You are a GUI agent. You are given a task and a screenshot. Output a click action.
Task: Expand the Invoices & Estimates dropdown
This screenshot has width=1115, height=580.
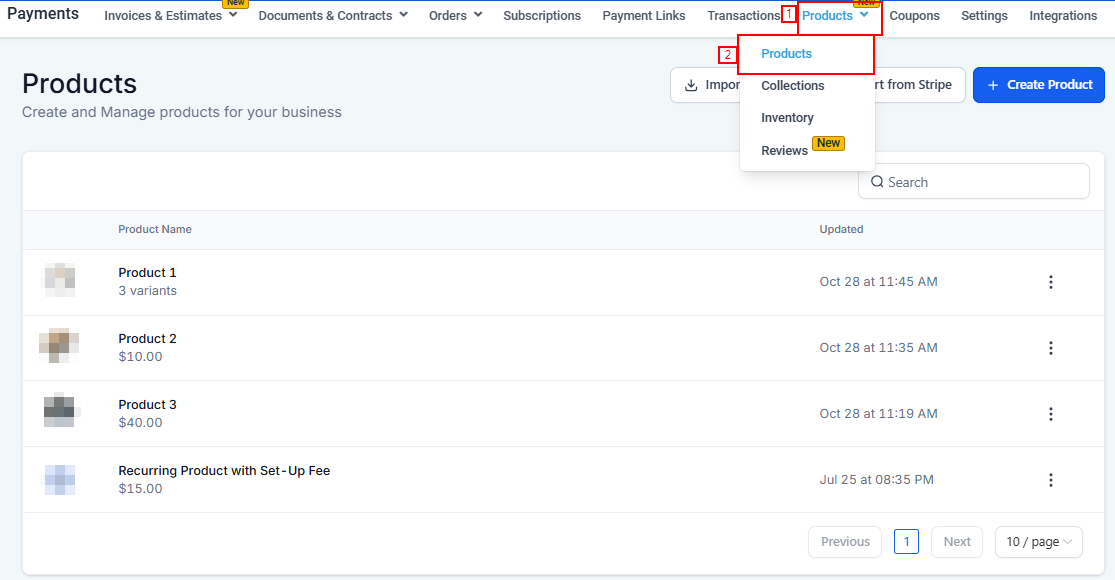click(233, 15)
